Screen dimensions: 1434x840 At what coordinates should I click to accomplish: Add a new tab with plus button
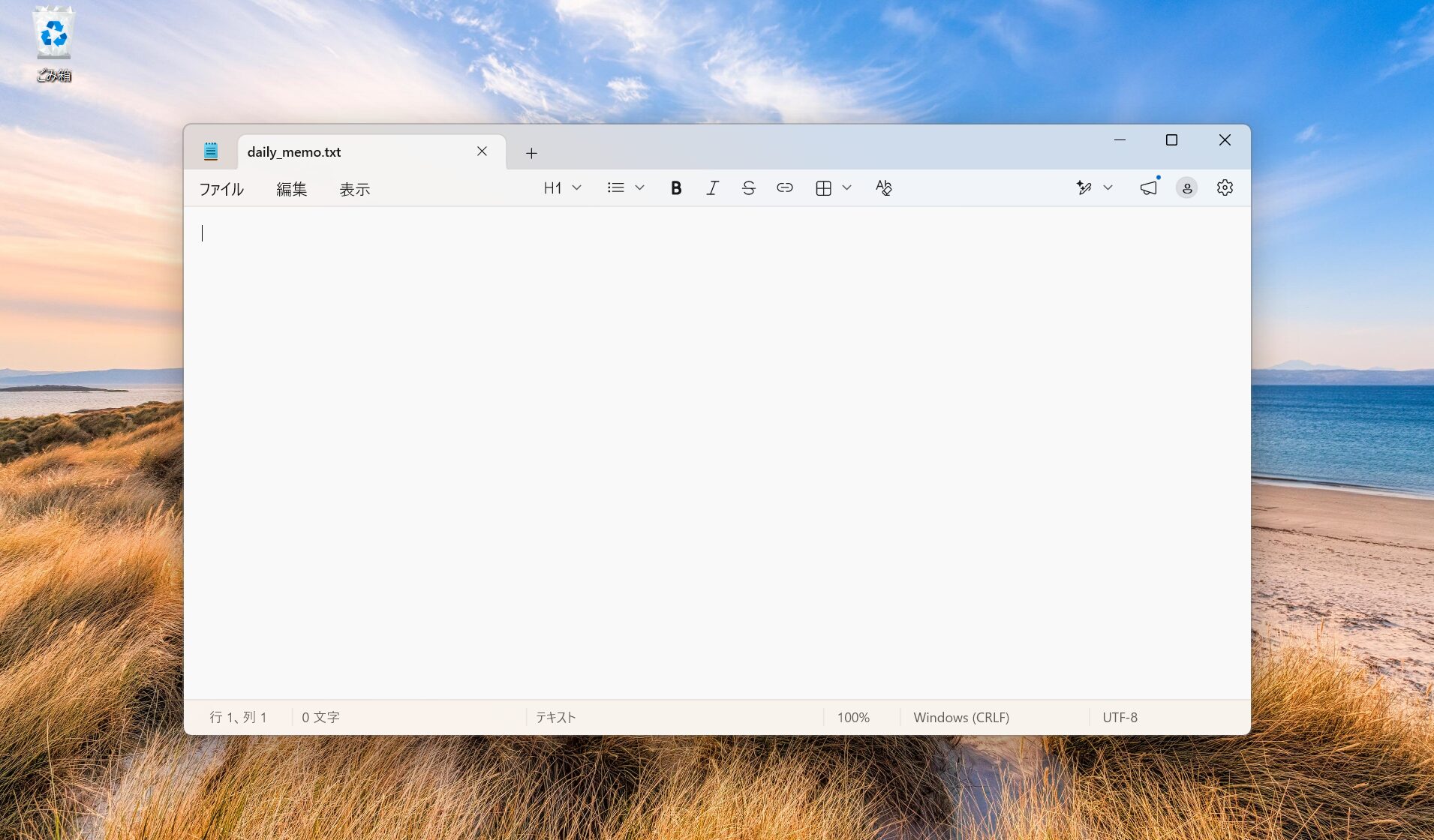click(531, 153)
